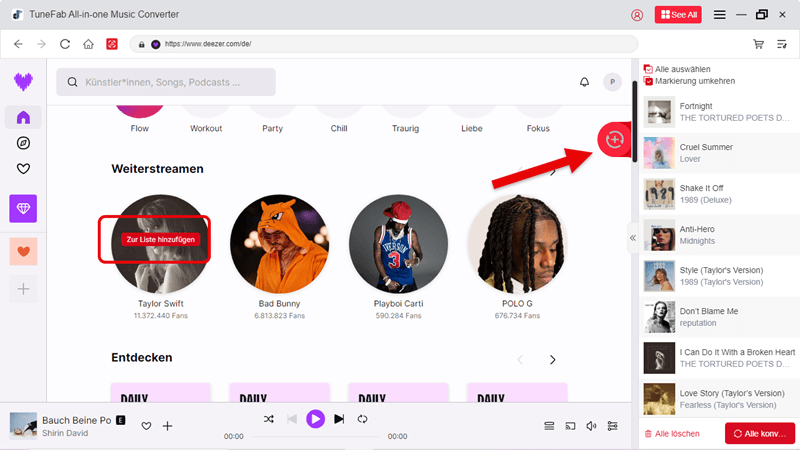Open the conversion queue list icon
The height and width of the screenshot is (450, 800).
click(x=782, y=44)
